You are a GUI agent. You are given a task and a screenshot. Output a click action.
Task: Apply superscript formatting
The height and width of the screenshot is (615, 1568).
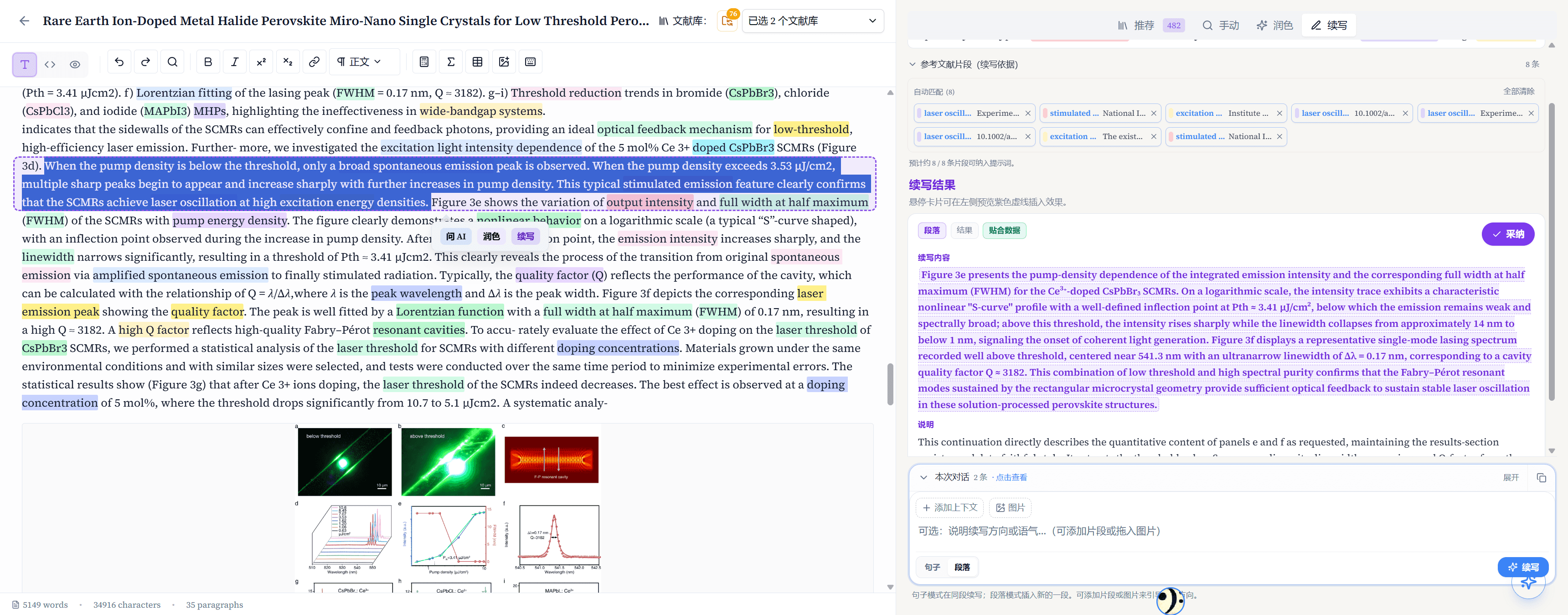coord(261,62)
